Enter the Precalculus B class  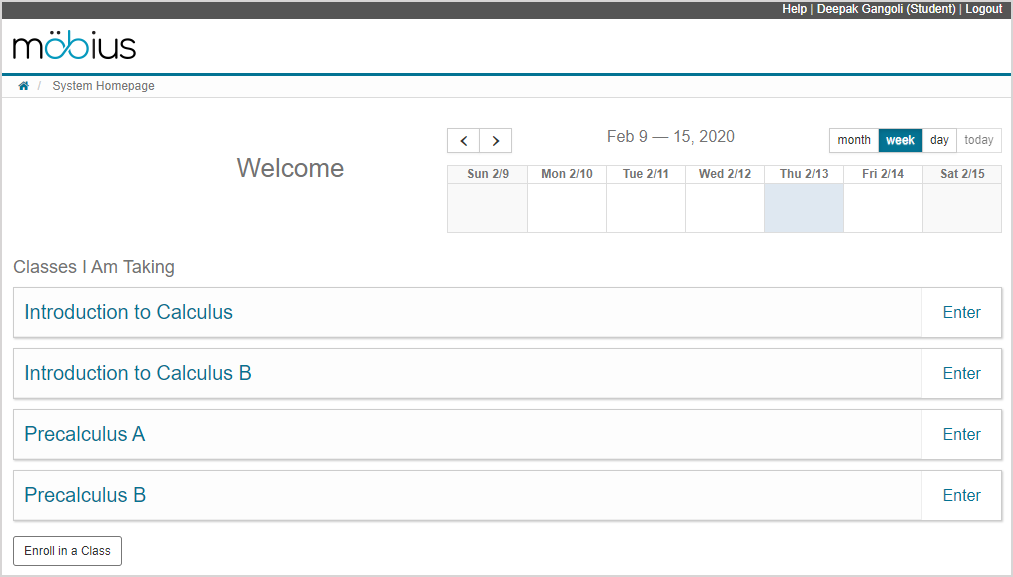(961, 495)
